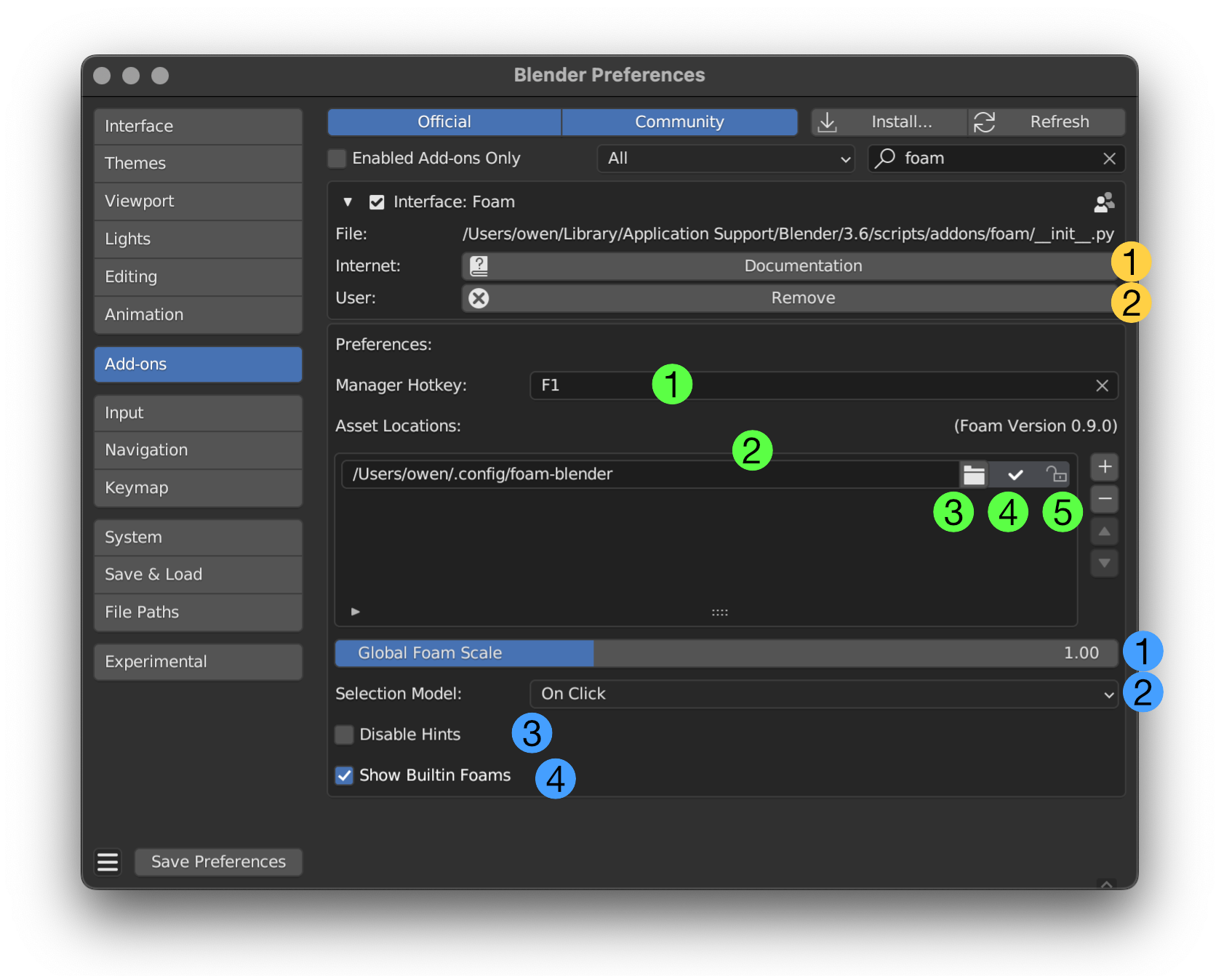The width and height of the screenshot is (1232, 976).
Task: Click the magnifier search icon
Action: (x=884, y=158)
